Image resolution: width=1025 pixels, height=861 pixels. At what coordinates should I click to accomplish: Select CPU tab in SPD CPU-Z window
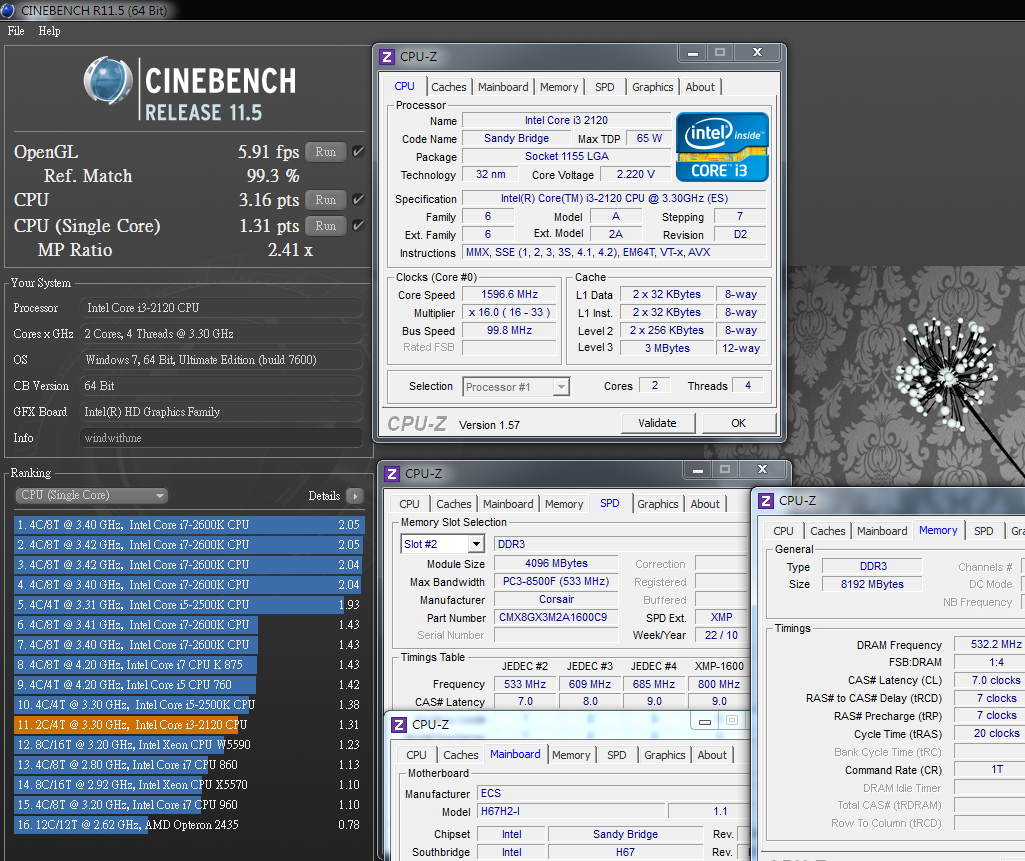pyautogui.click(x=409, y=504)
